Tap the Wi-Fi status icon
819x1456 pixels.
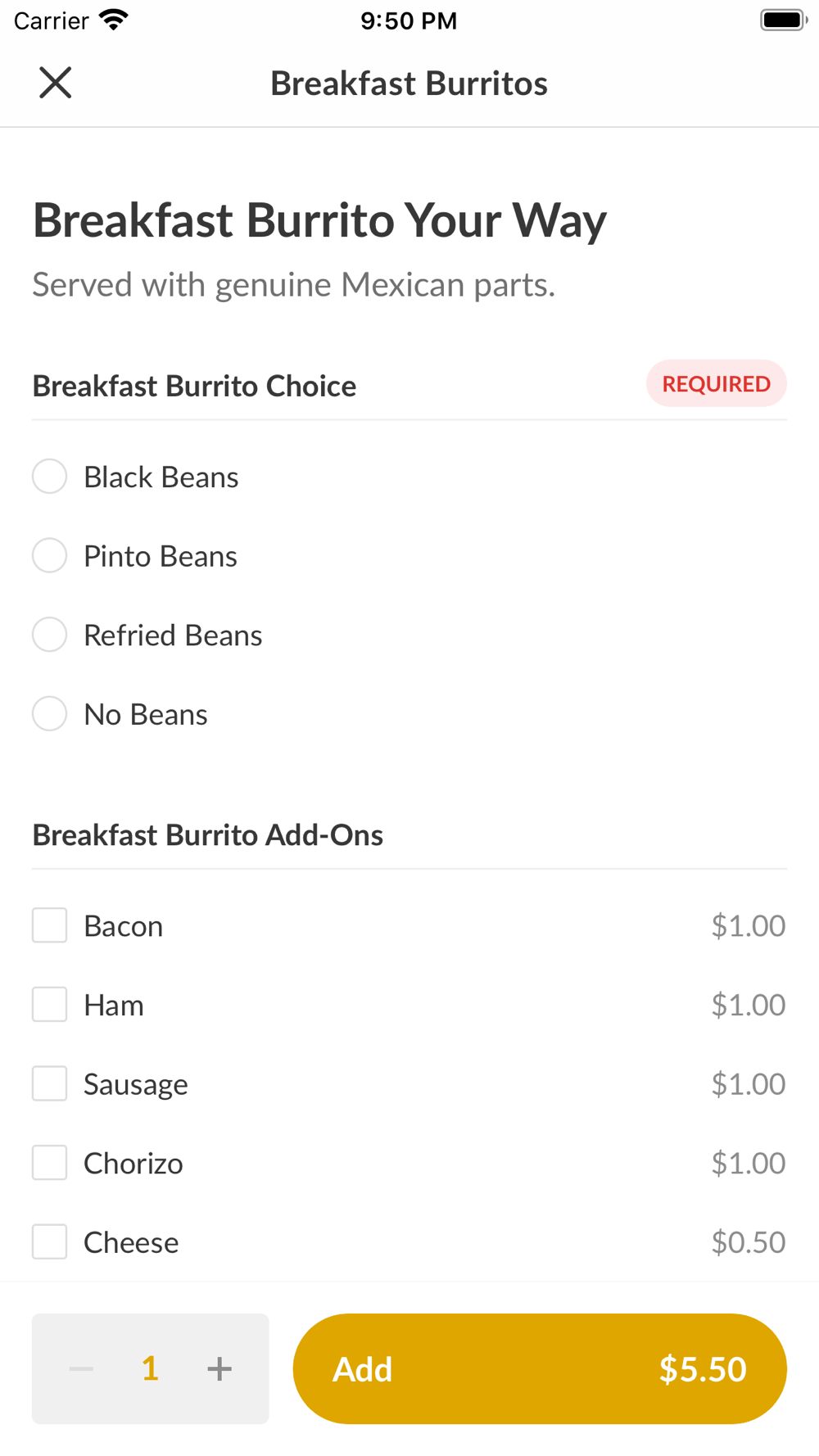tap(114, 20)
